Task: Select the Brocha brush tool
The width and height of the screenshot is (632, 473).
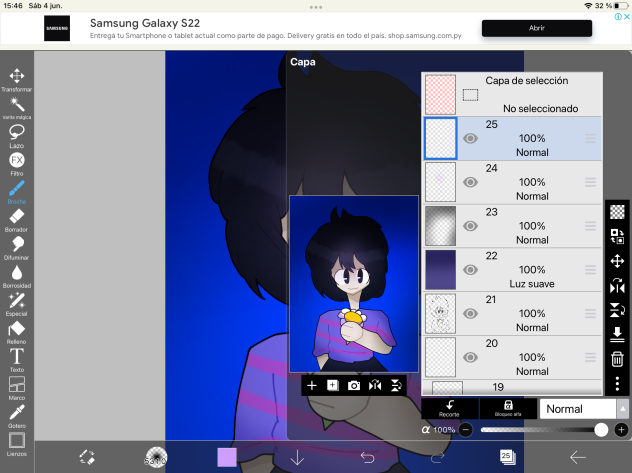Action: tap(17, 192)
